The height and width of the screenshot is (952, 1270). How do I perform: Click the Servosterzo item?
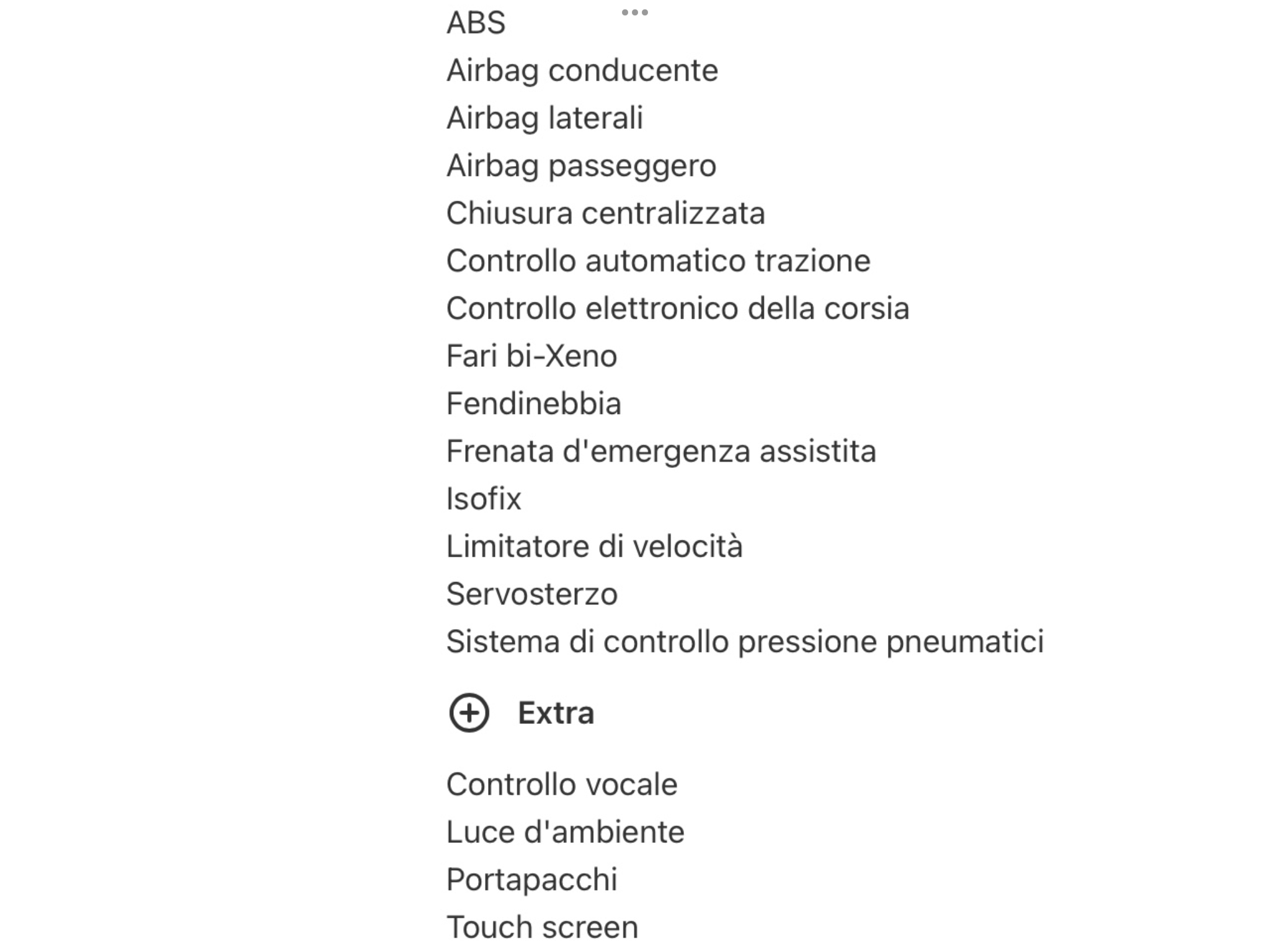point(532,594)
